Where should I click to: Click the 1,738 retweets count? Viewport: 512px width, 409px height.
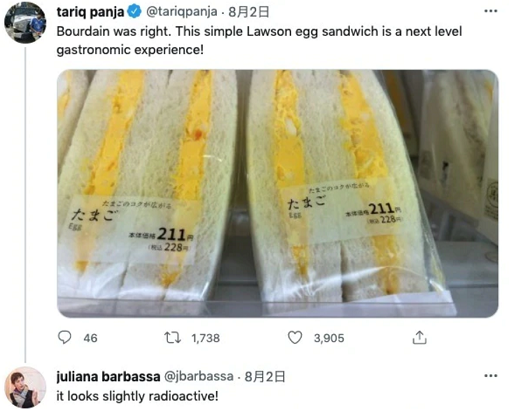pos(206,338)
